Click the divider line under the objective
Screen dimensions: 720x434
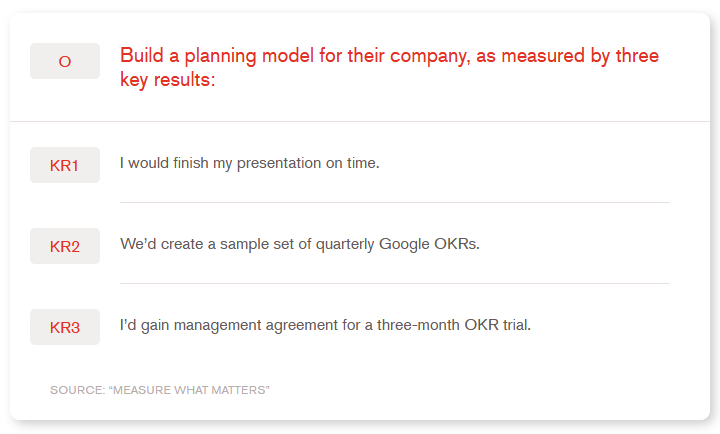click(360, 122)
